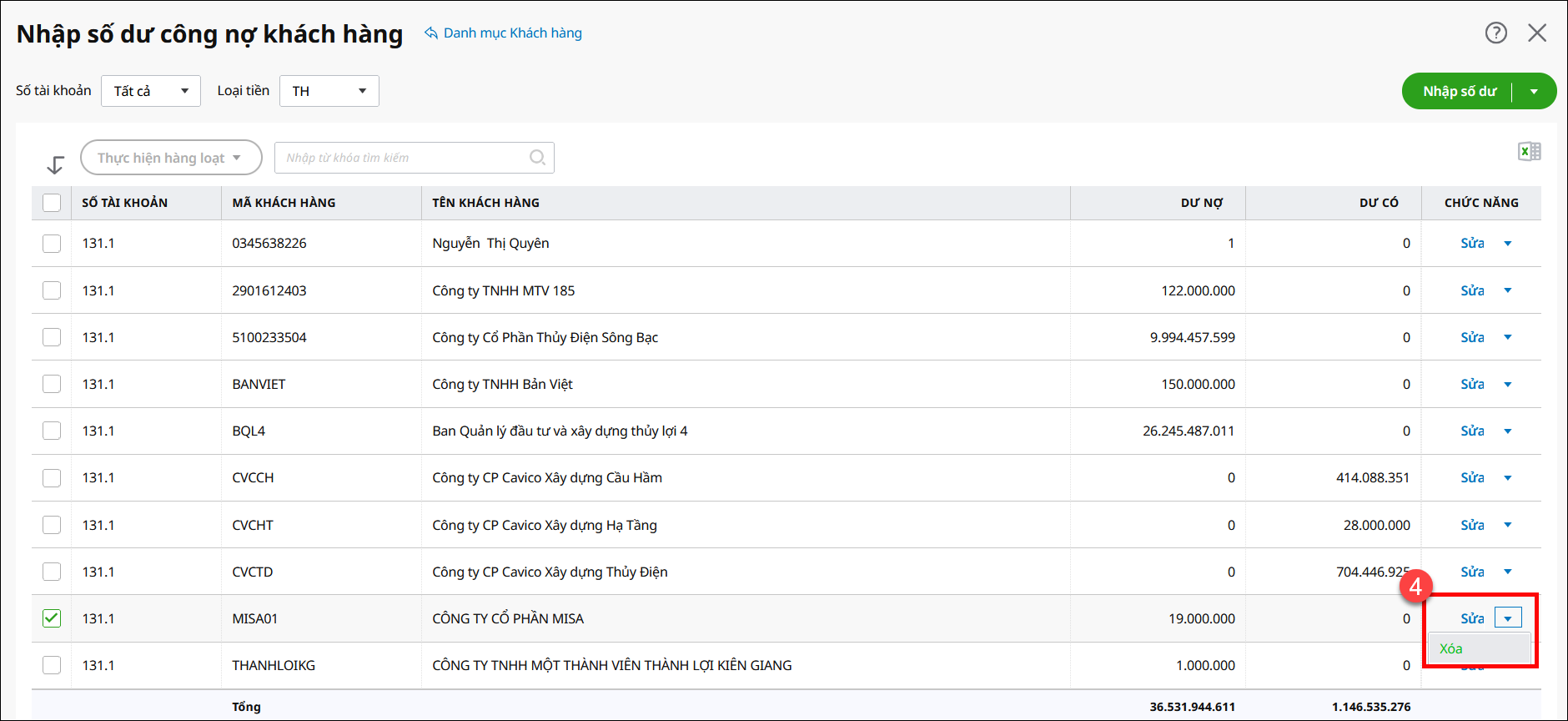Open the Số tài khoản dropdown

(x=151, y=91)
